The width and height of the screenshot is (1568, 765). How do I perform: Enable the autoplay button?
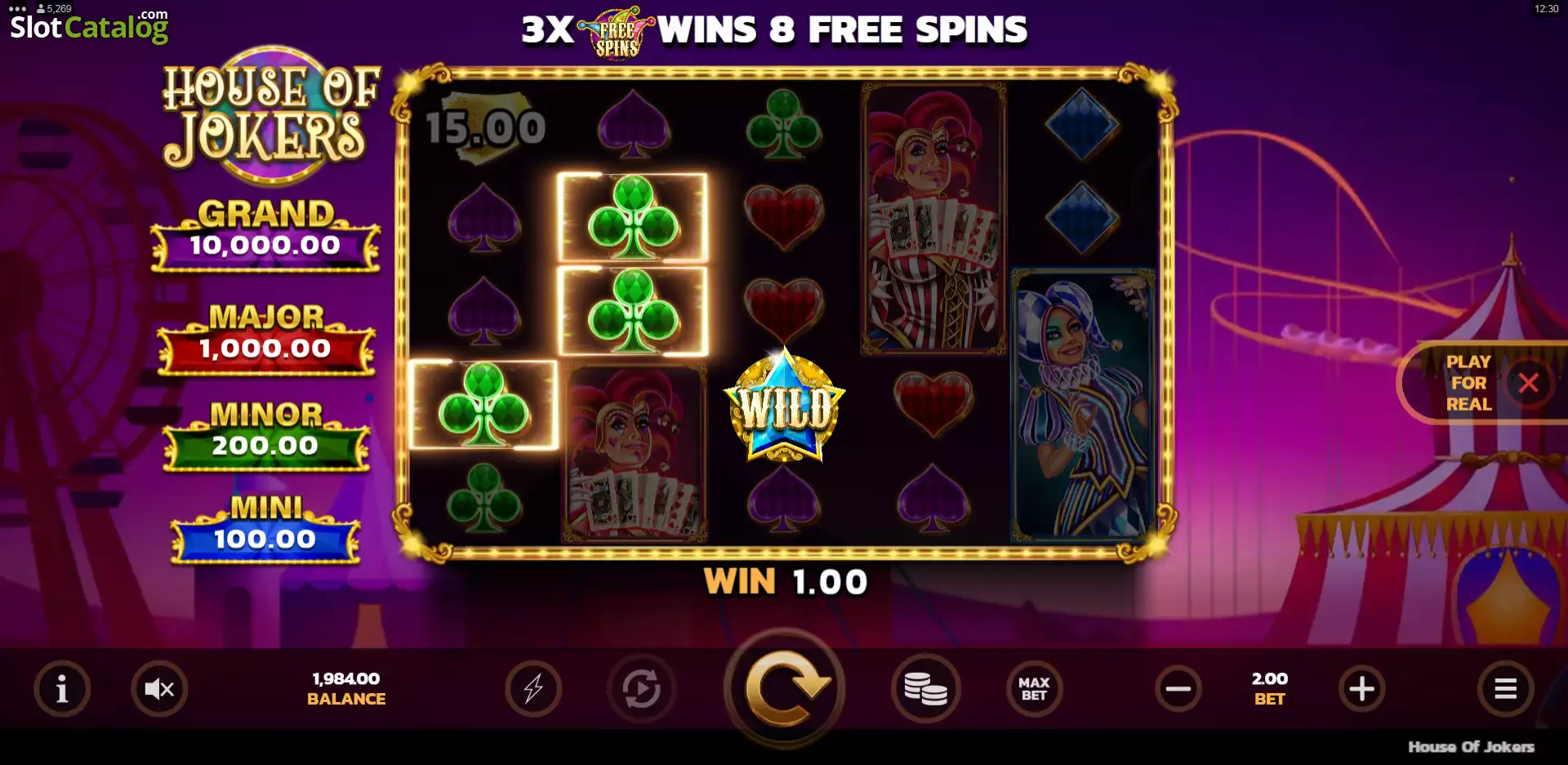(641, 689)
